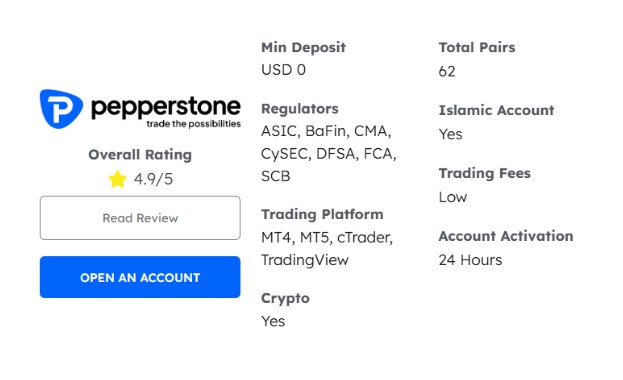Click the Pepperstone blue P logo icon

61,109
